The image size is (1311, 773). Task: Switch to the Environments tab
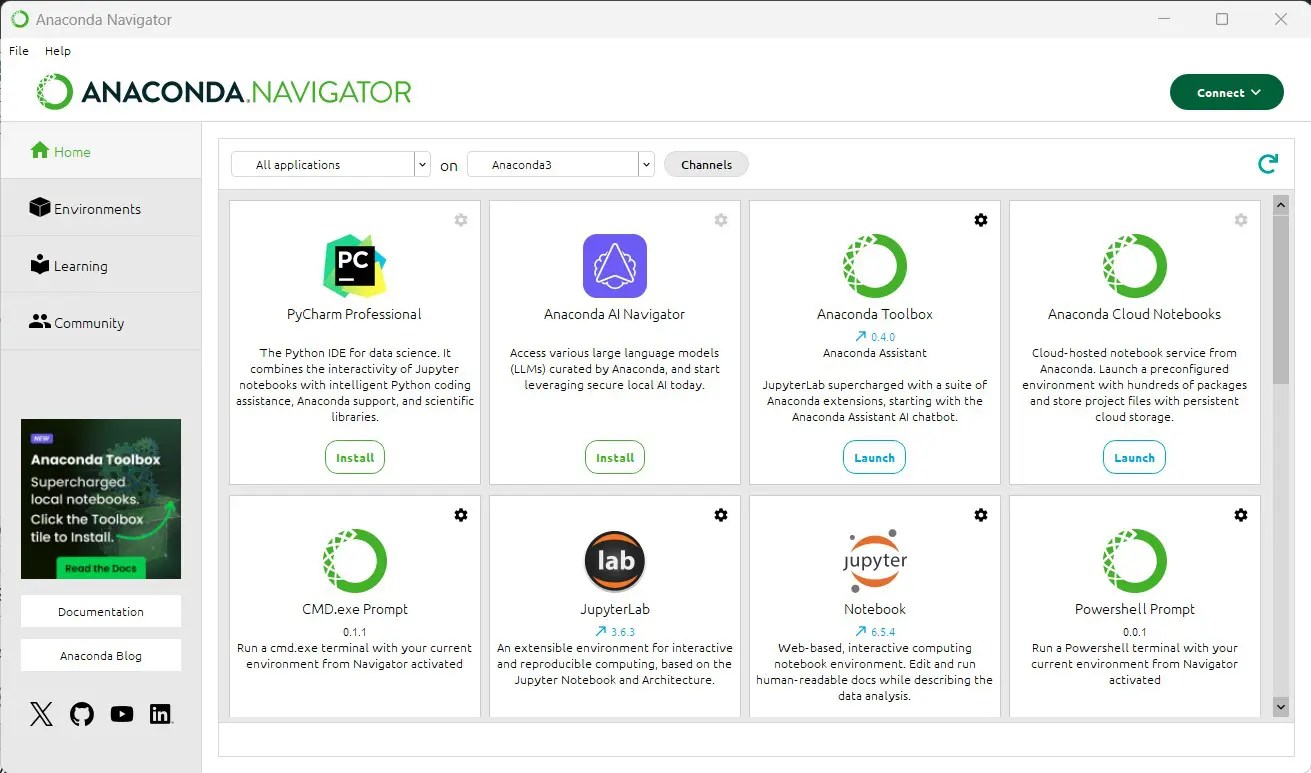101,208
